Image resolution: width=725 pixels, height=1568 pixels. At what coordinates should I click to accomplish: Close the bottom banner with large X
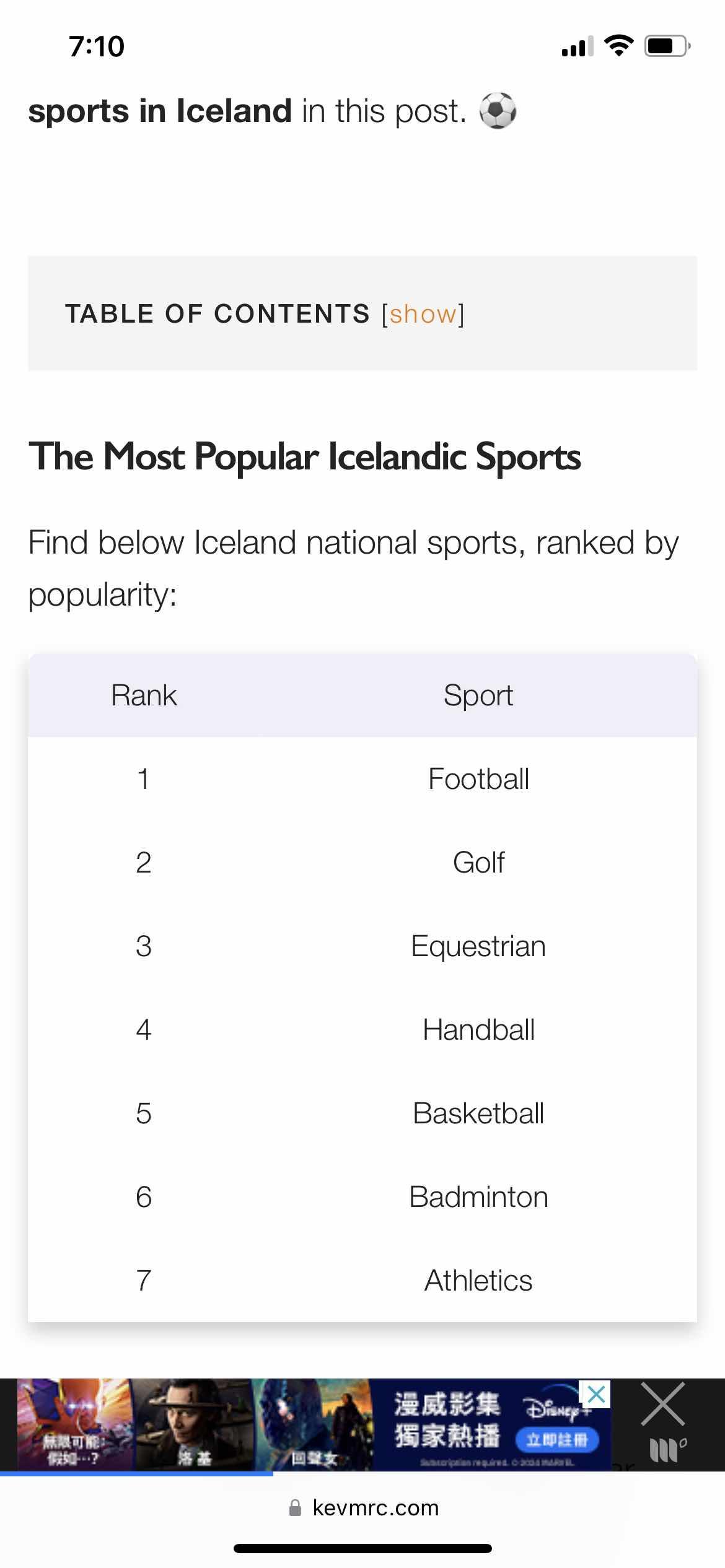[x=662, y=1405]
